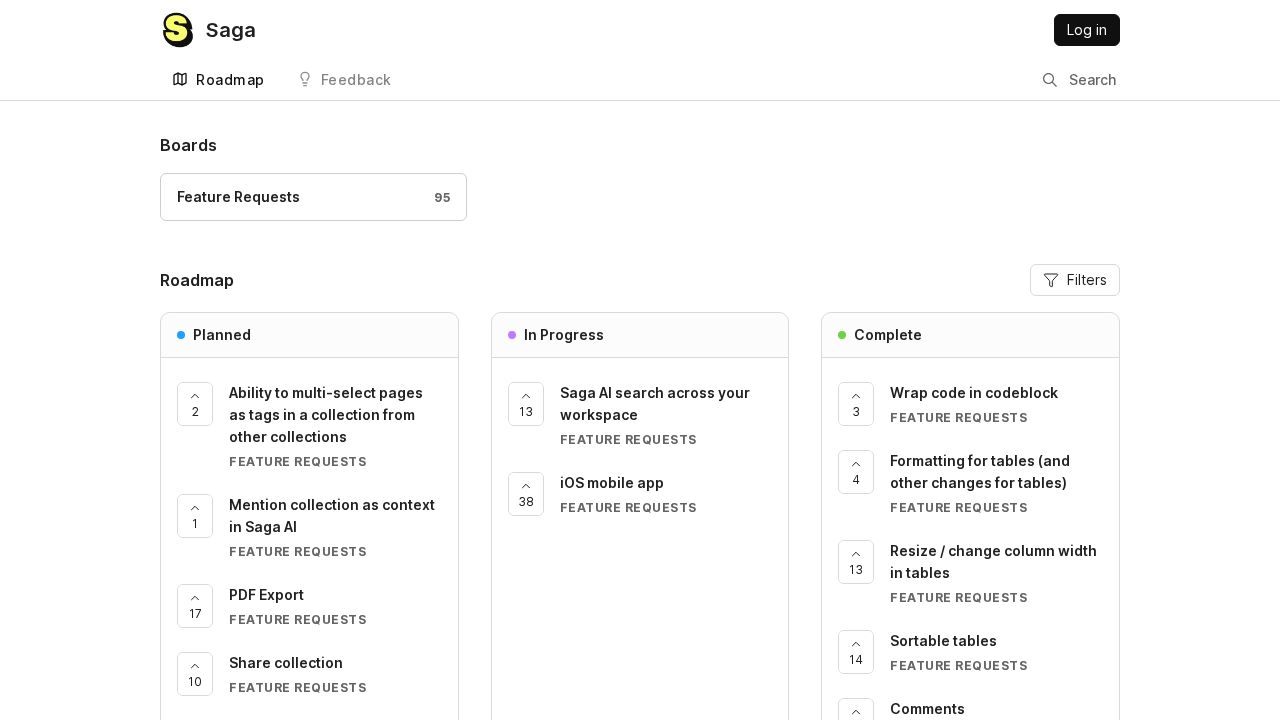Viewport: 1280px width, 720px height.
Task: Click the Saga logo icon
Action: click(x=178, y=30)
